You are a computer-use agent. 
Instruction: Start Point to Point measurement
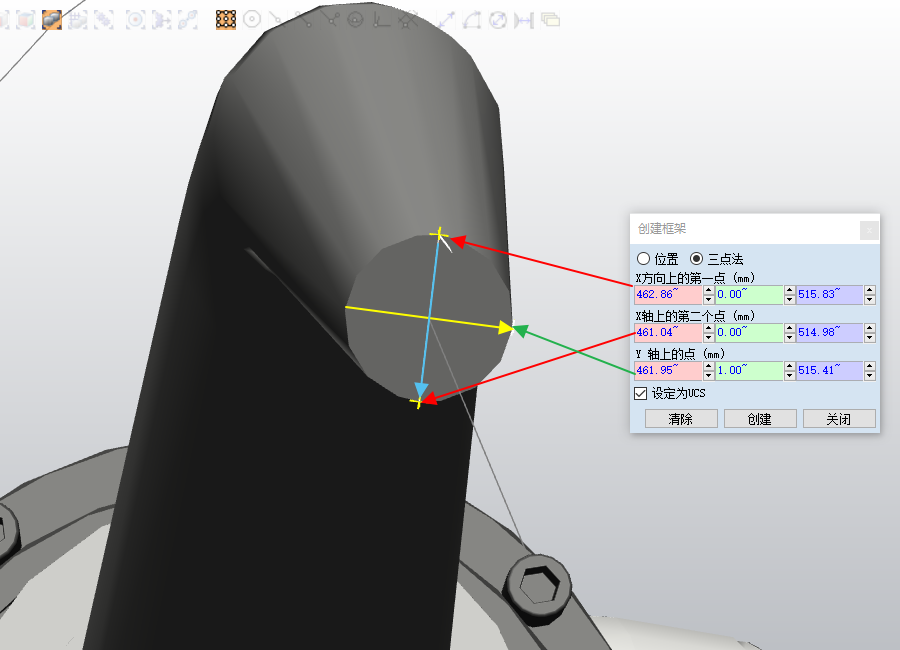coord(446,20)
